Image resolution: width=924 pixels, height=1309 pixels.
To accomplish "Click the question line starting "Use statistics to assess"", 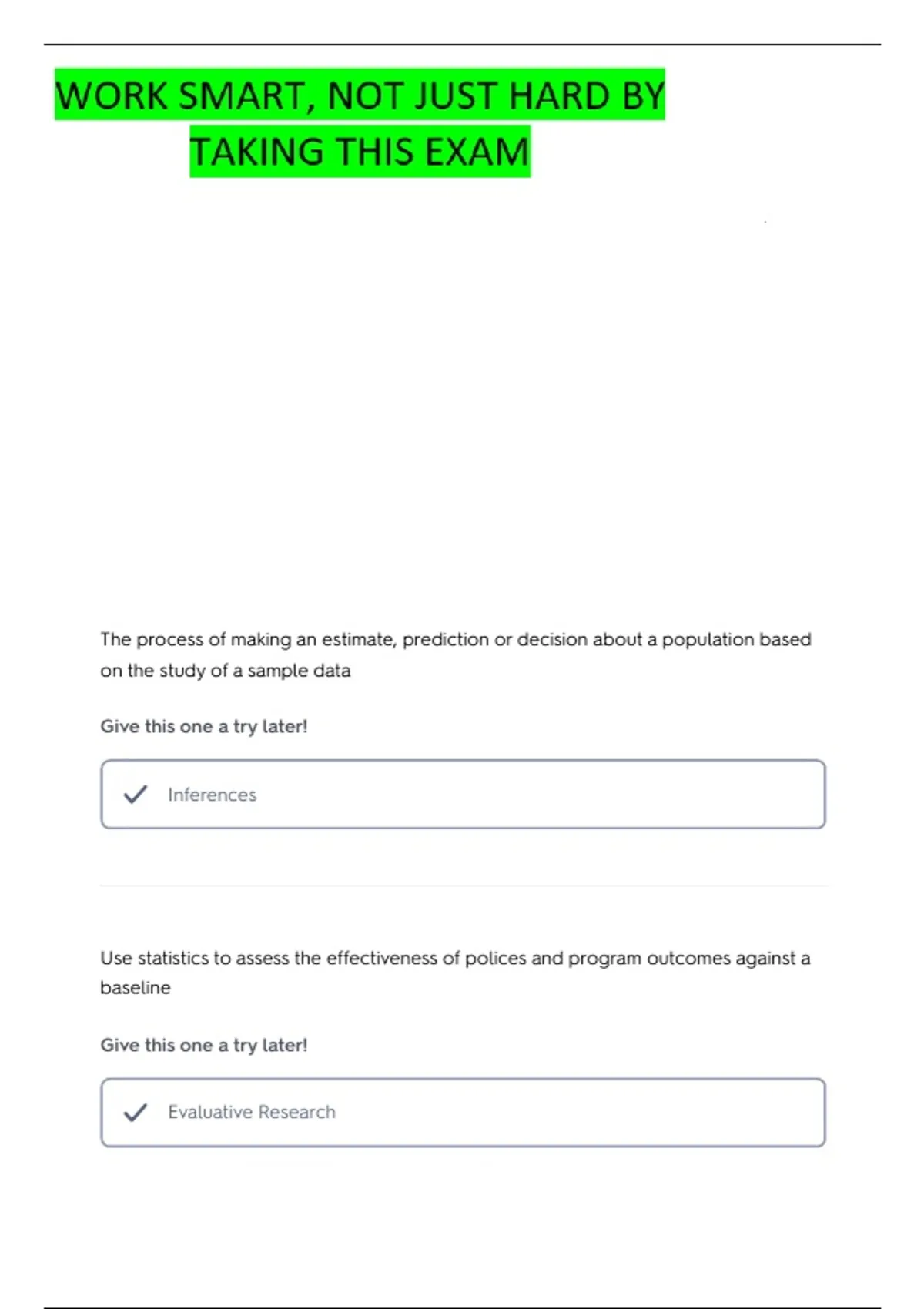I will pyautogui.click(x=455, y=958).
